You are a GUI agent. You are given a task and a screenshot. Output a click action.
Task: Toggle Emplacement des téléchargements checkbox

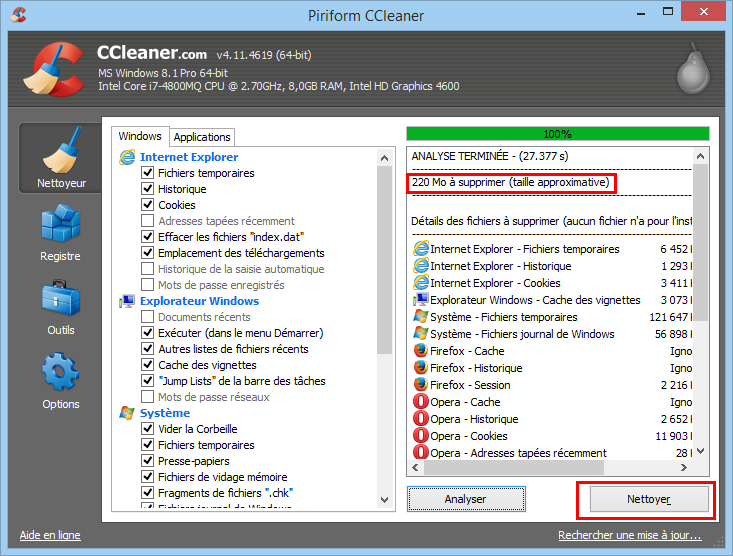(x=148, y=253)
